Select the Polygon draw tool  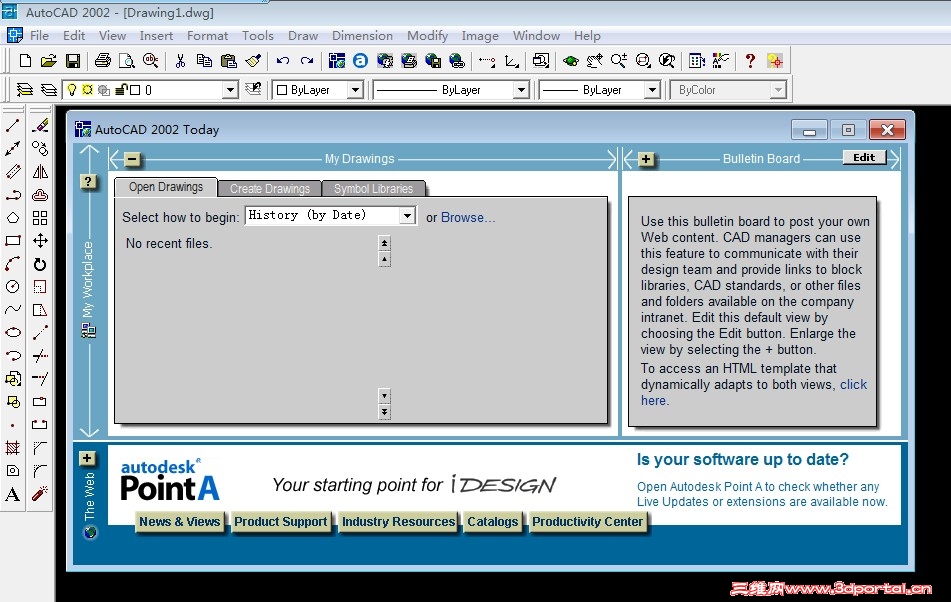point(13,218)
